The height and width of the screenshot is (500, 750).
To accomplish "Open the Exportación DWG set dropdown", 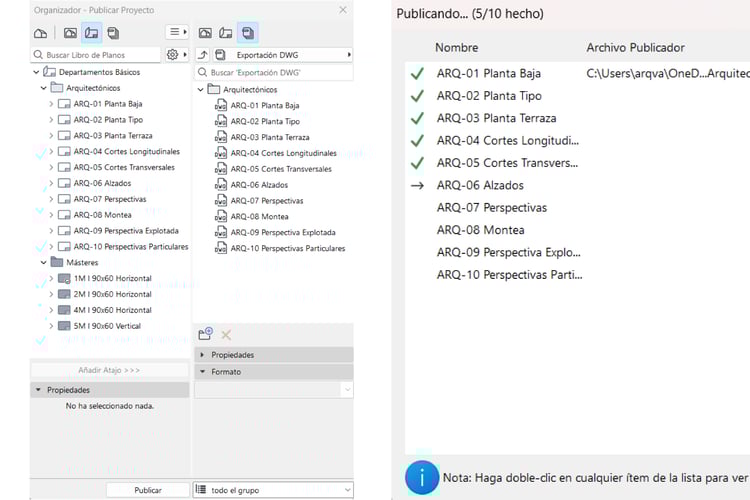I will pos(283,55).
